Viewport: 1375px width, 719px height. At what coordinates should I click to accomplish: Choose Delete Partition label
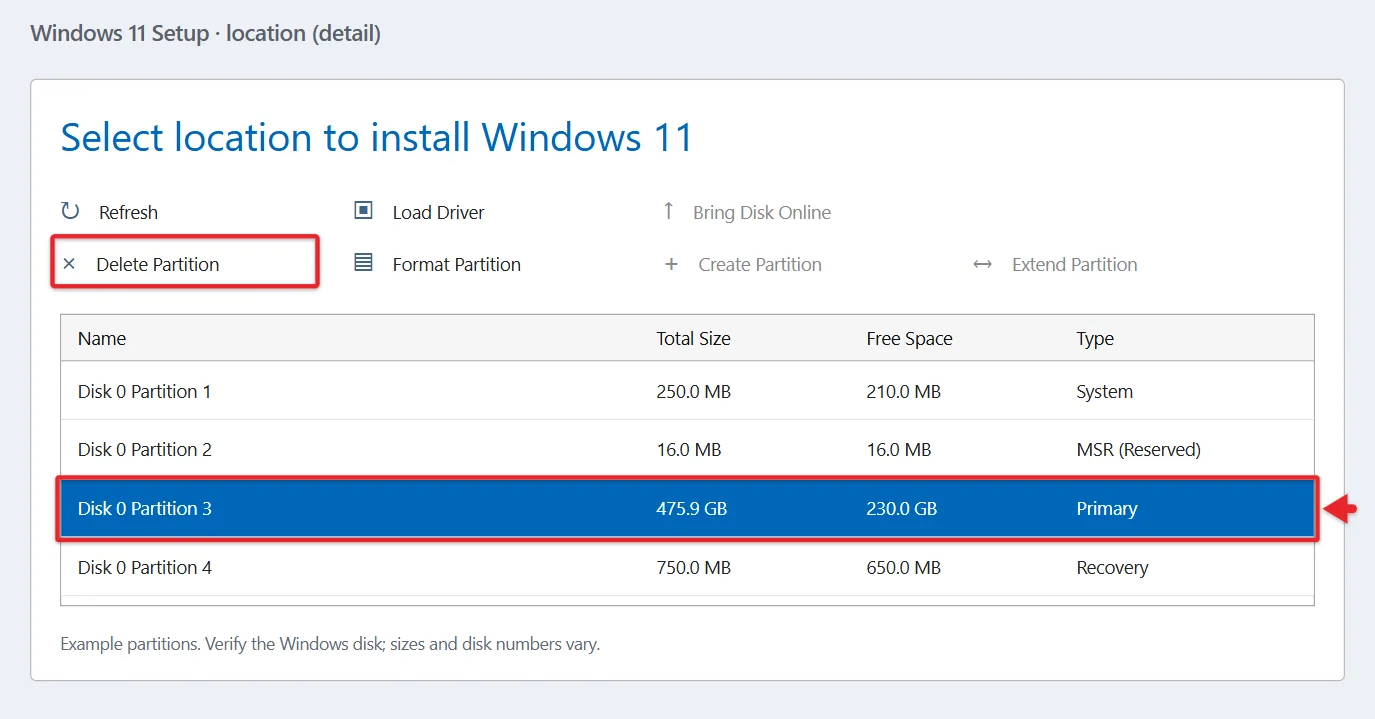[157, 264]
